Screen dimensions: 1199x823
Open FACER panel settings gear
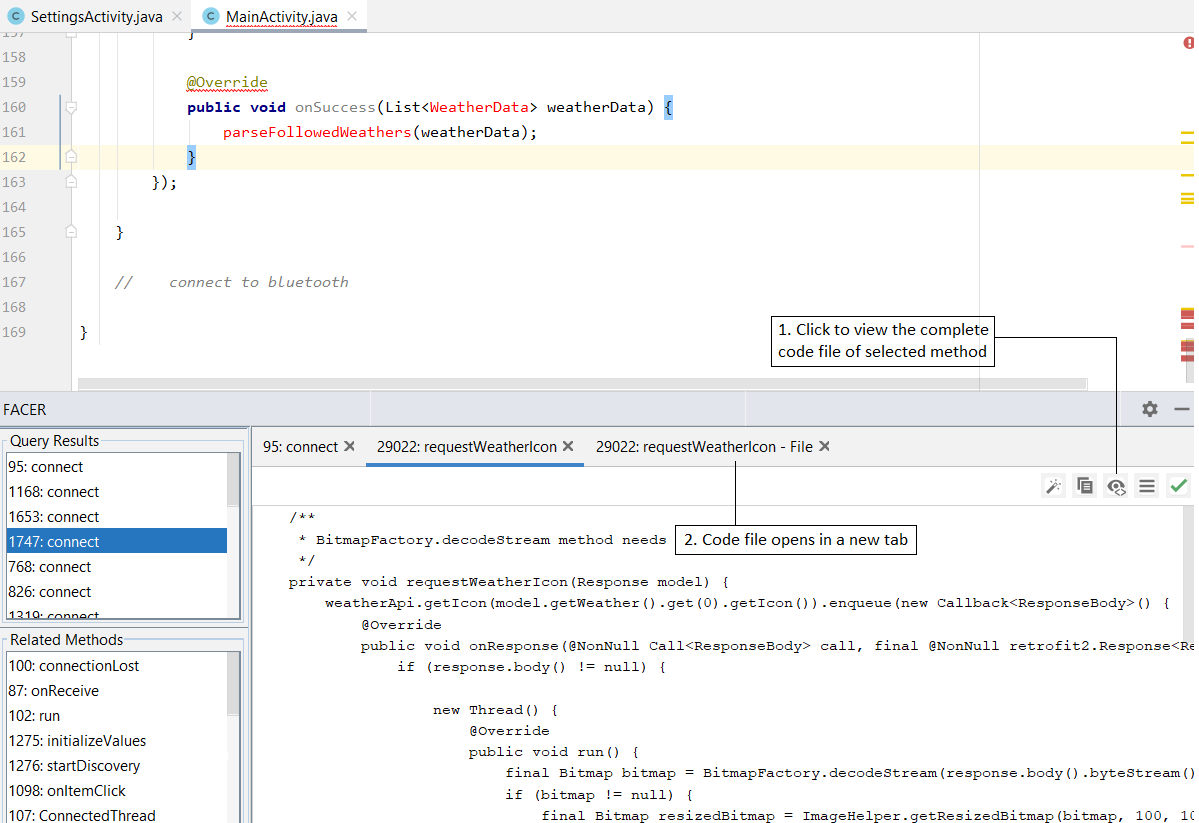[1149, 409]
